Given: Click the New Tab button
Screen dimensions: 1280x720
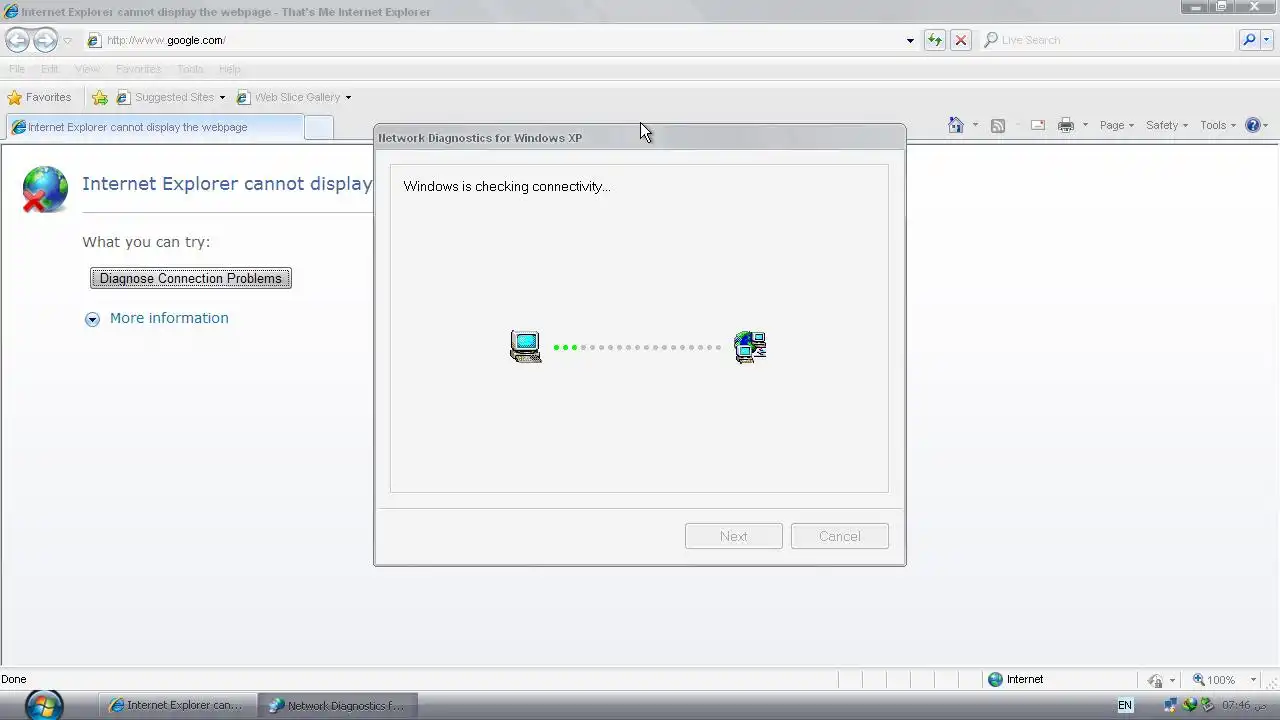Looking at the screenshot, I should [x=318, y=128].
